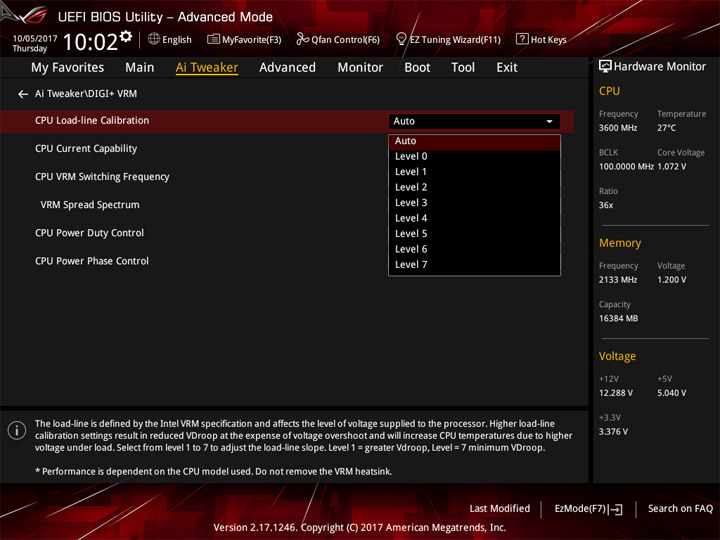Switch to EzMode(F7)

click(588, 509)
